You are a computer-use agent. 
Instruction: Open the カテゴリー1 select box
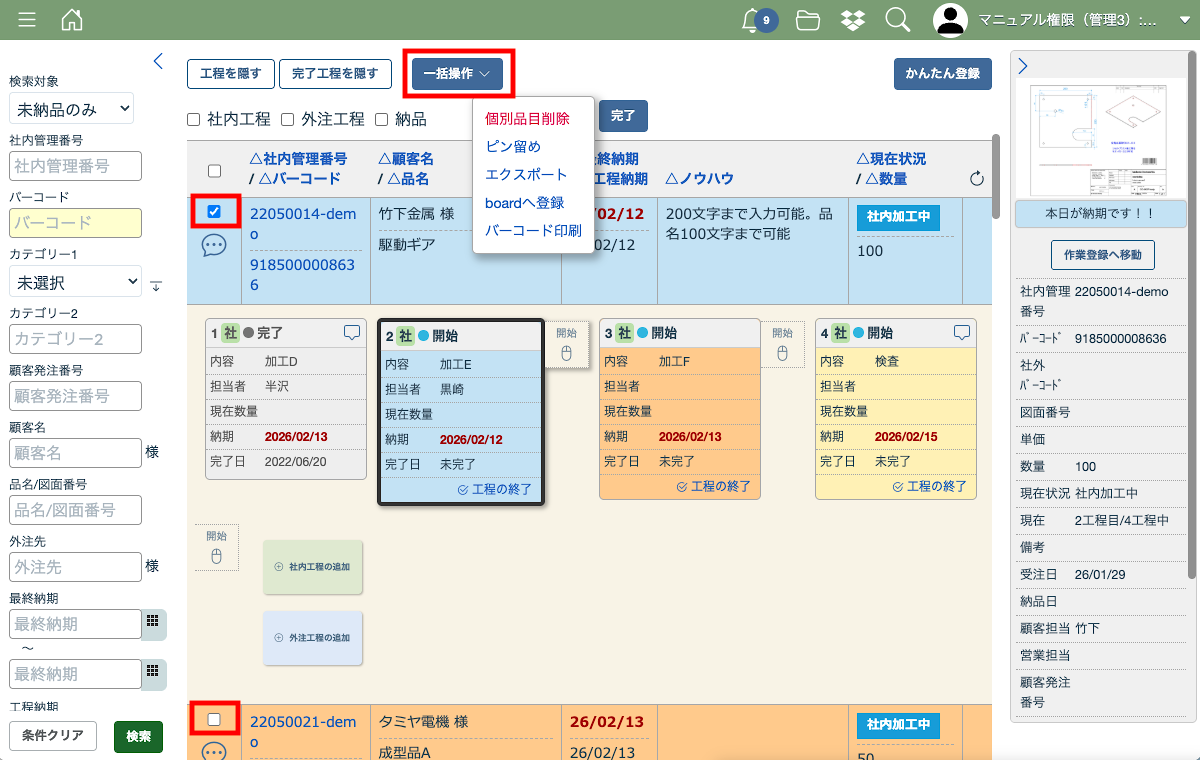pyautogui.click(x=76, y=282)
